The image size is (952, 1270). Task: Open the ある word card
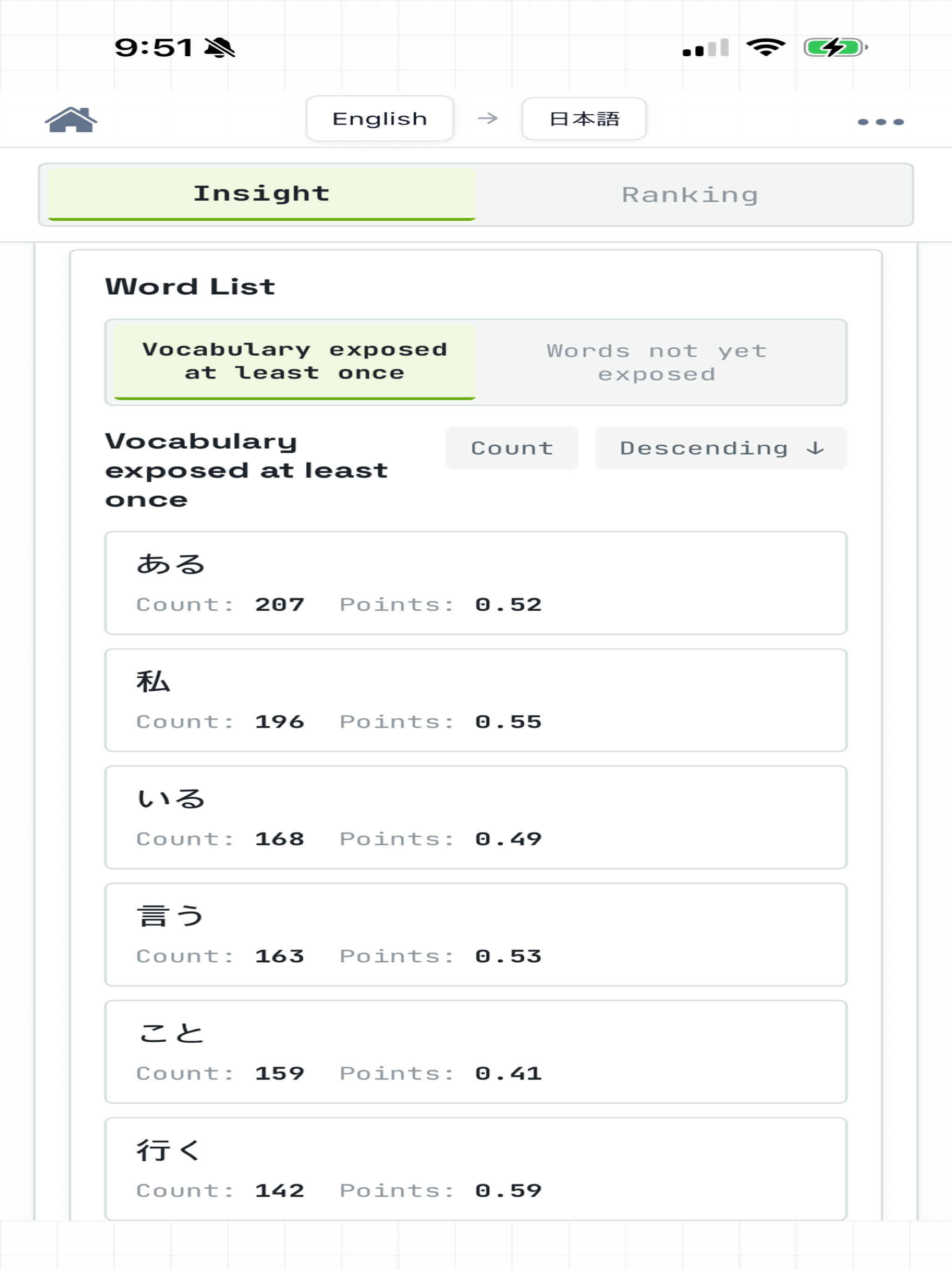point(476,583)
